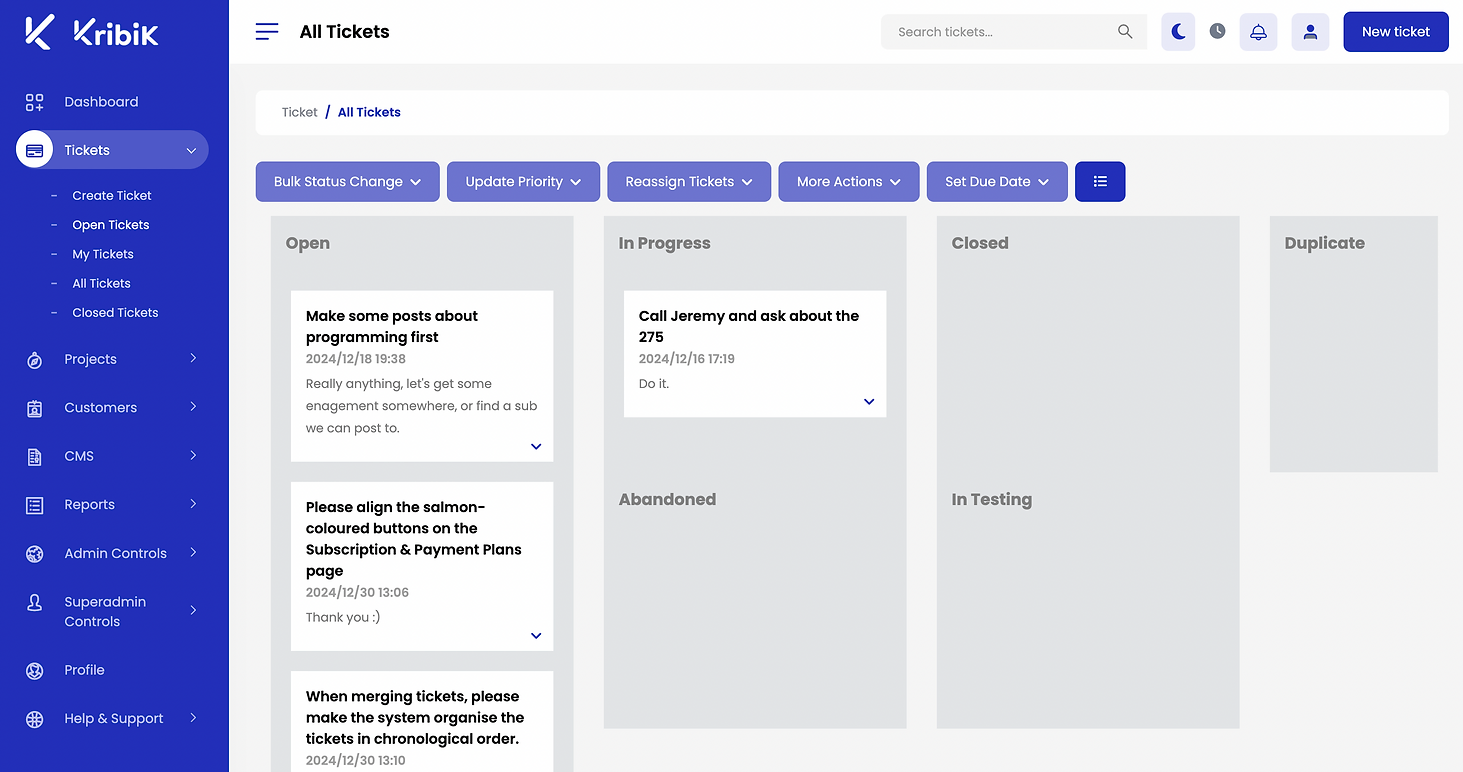
Task: Open 'When merging tickets' ticket title
Action: [415, 717]
